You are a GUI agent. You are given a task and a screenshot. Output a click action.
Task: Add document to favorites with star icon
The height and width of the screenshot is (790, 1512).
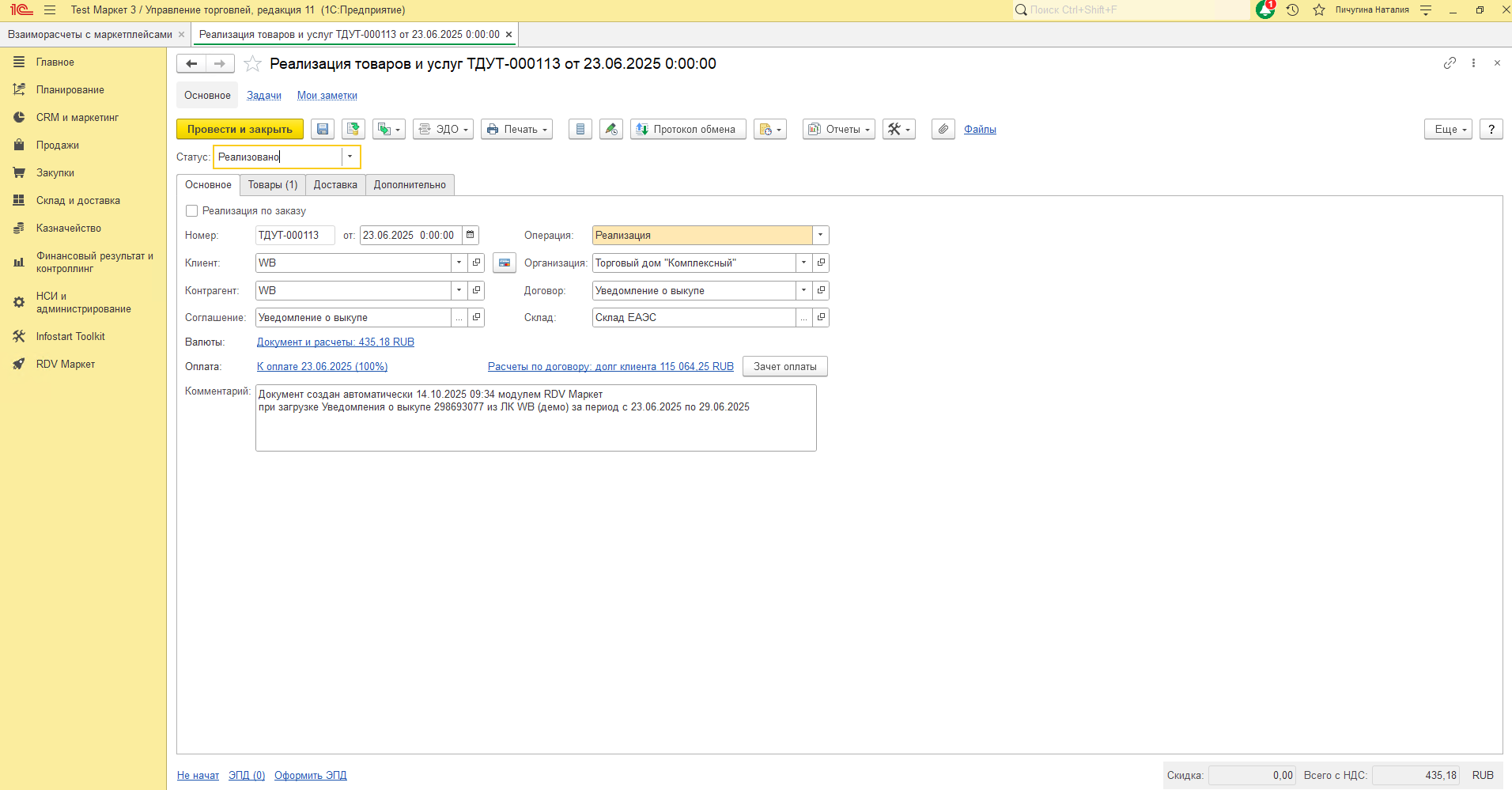pos(252,63)
